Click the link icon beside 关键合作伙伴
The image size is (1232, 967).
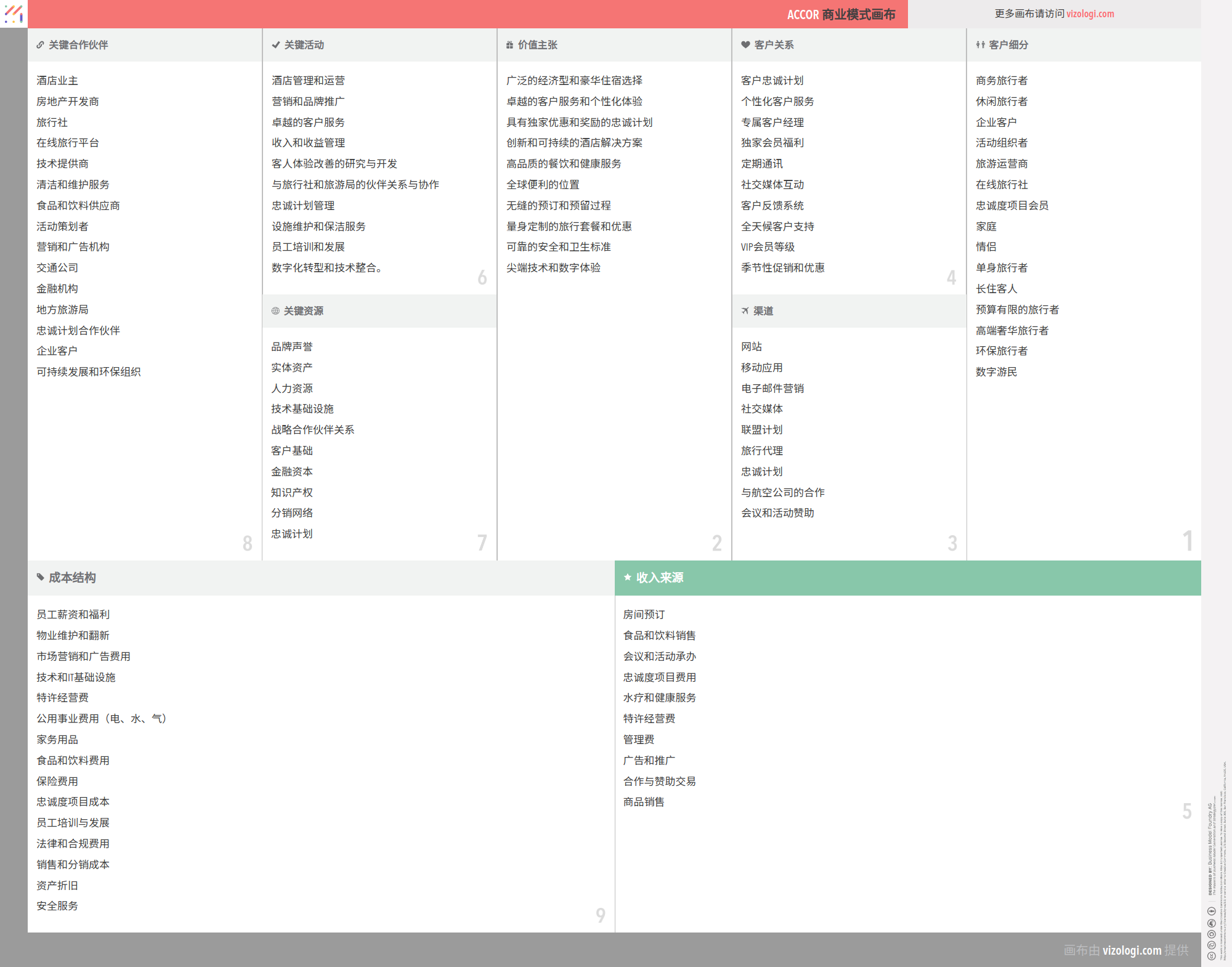click(x=40, y=45)
